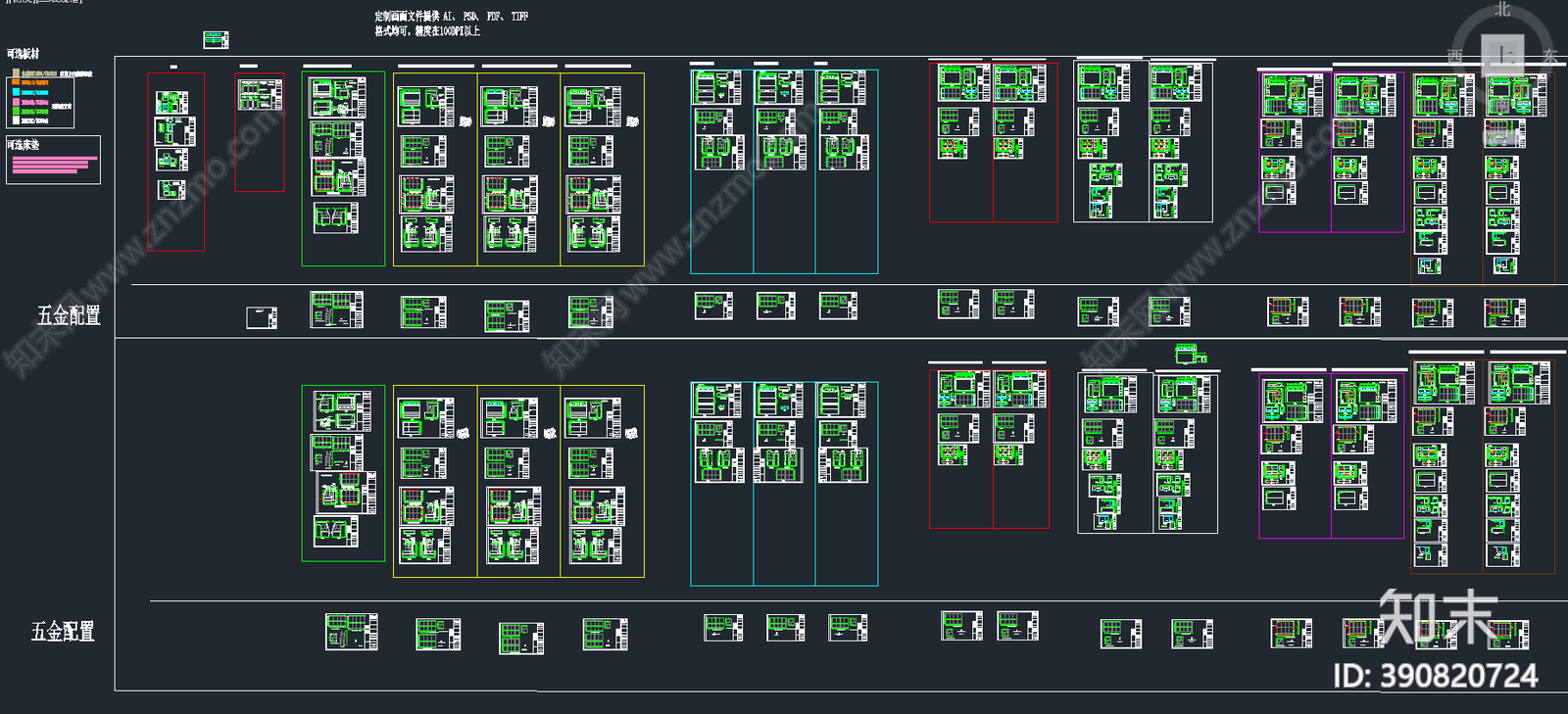
Task: Select the 可选床垫 box heading
Action: [24, 145]
